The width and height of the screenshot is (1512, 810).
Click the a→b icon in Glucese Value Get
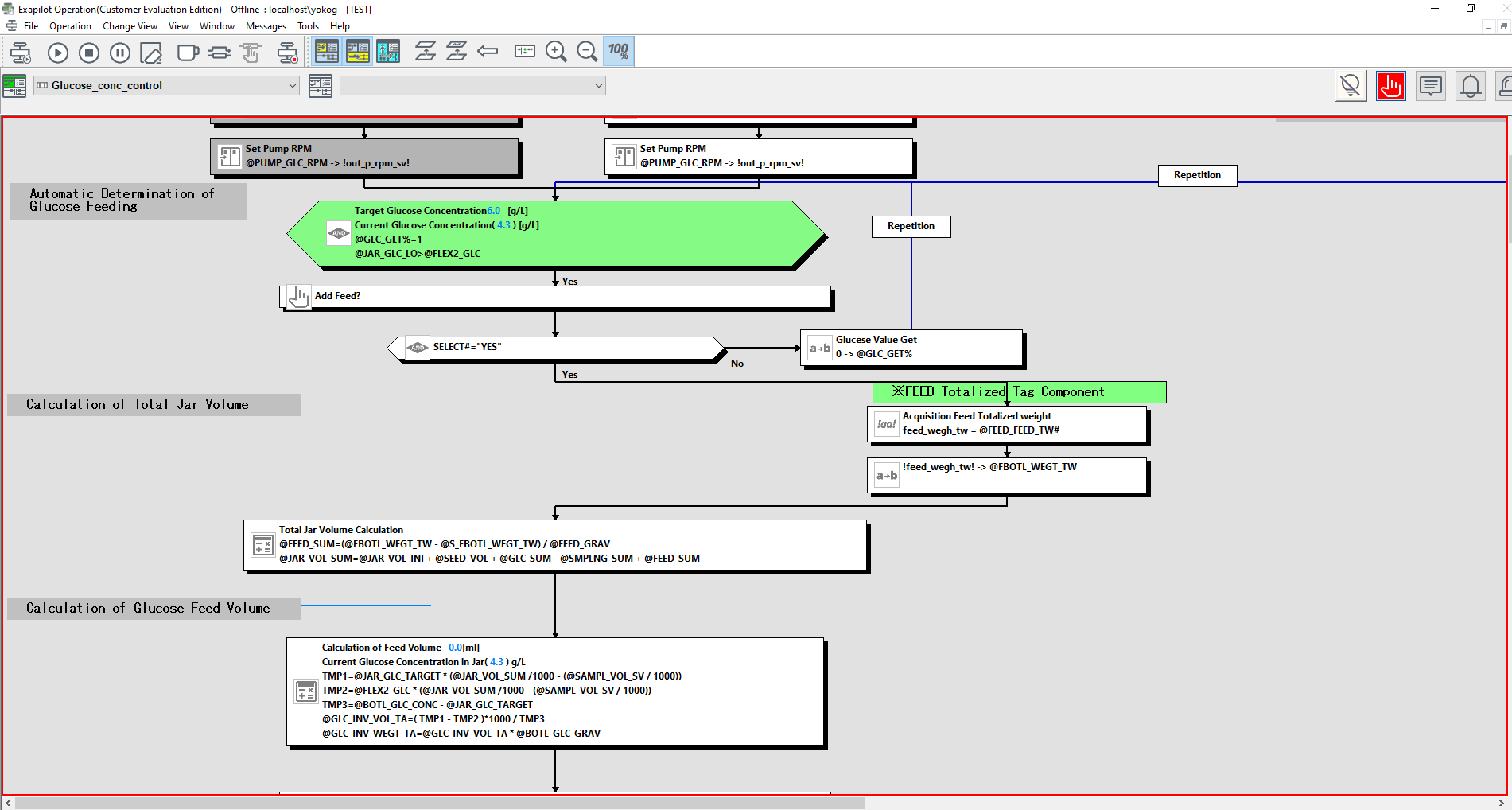point(820,349)
